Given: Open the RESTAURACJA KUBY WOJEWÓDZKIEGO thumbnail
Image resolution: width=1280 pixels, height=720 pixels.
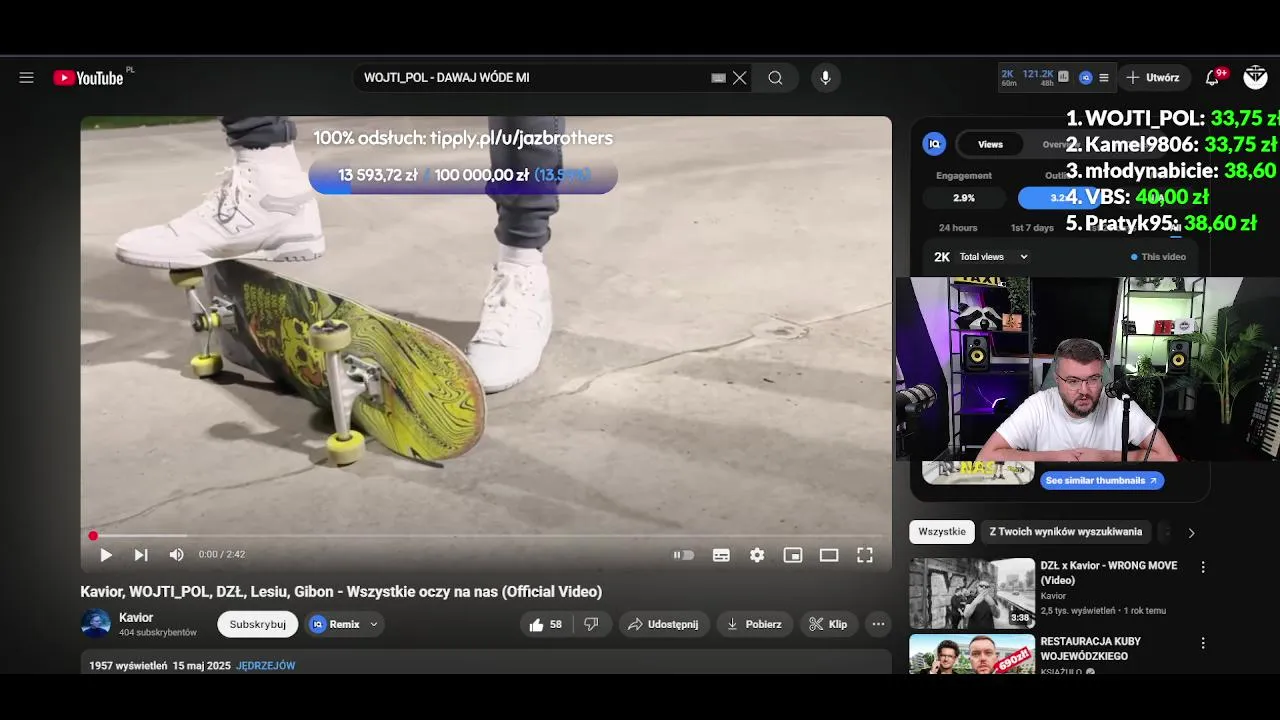Looking at the screenshot, I should 972,655.
